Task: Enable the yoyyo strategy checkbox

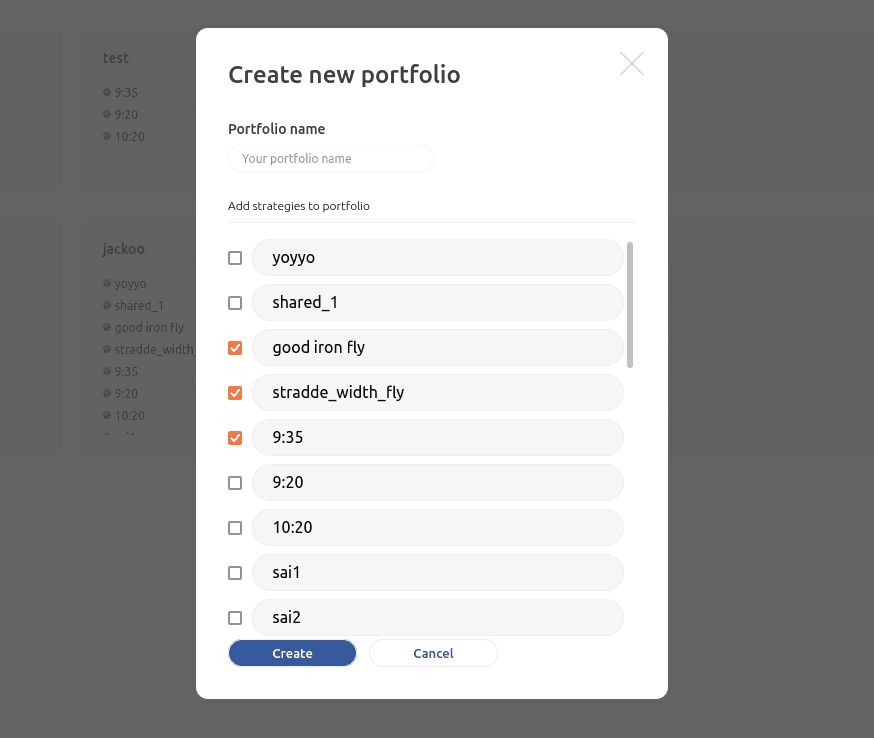Action: (235, 257)
